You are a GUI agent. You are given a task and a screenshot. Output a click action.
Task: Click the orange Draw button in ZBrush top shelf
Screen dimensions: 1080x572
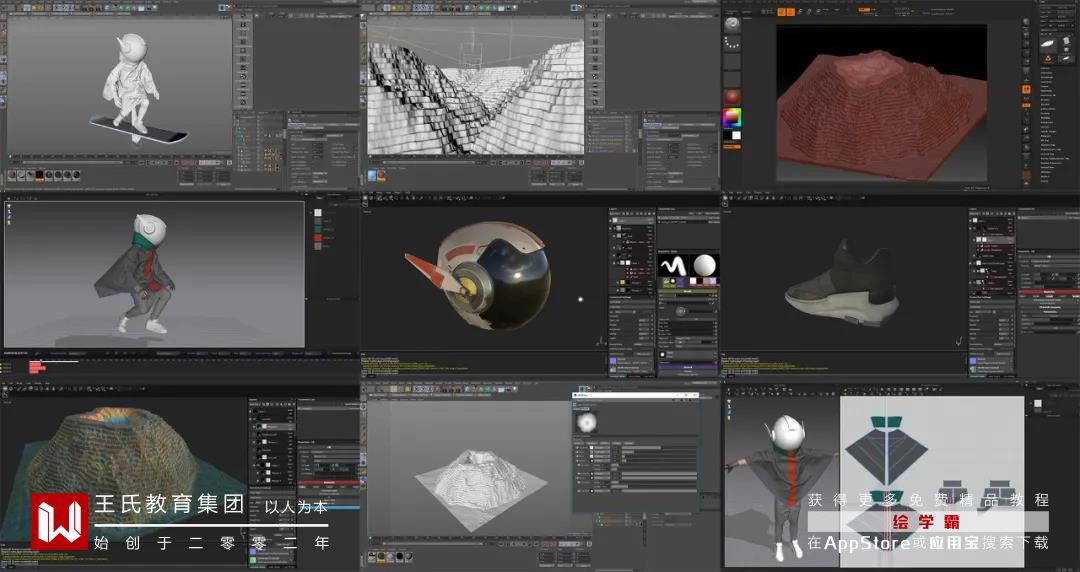(x=791, y=12)
